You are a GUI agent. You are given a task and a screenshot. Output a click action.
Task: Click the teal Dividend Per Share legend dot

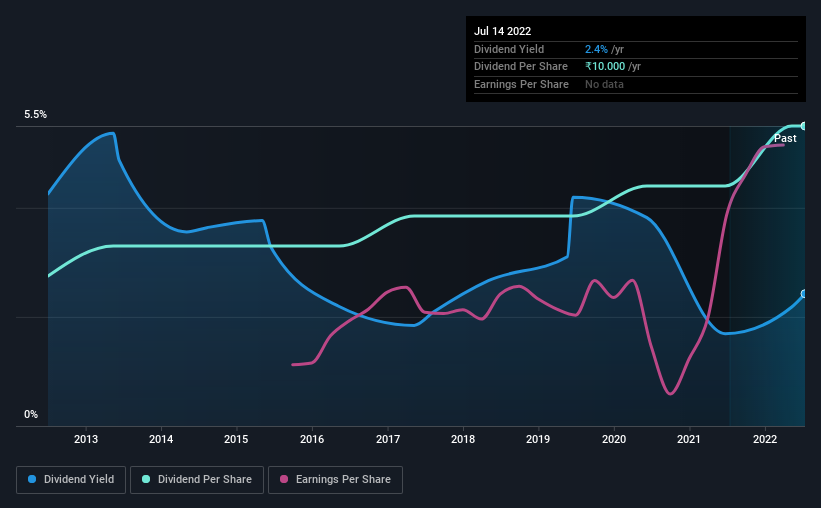(146, 479)
